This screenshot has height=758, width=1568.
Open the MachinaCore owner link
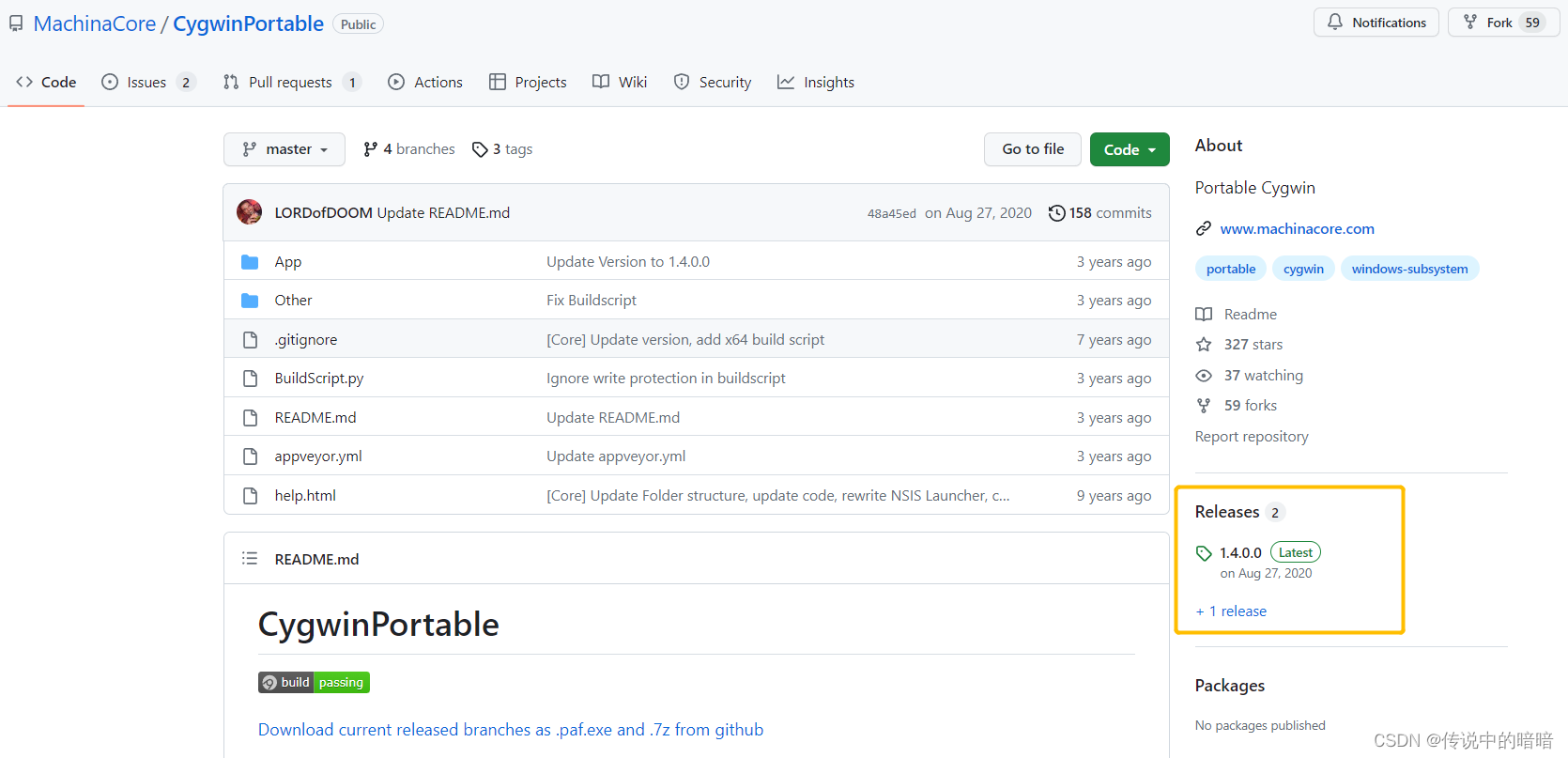(x=95, y=23)
